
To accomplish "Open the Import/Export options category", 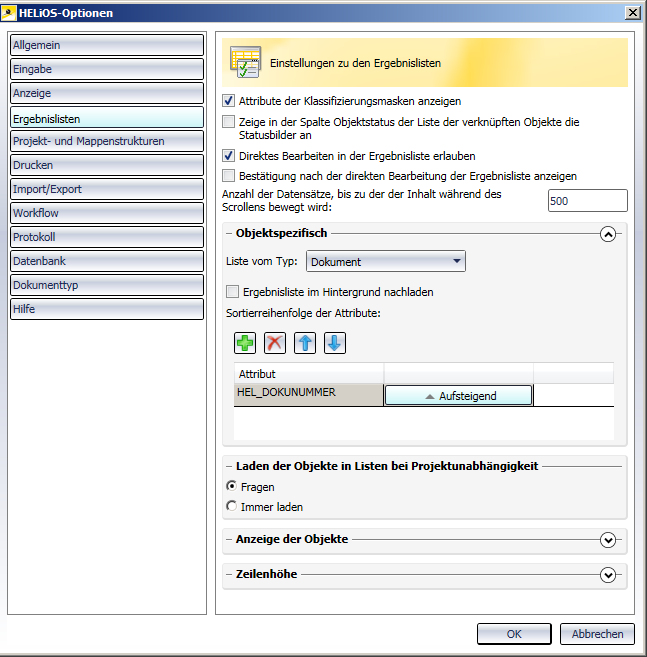I will point(107,189).
